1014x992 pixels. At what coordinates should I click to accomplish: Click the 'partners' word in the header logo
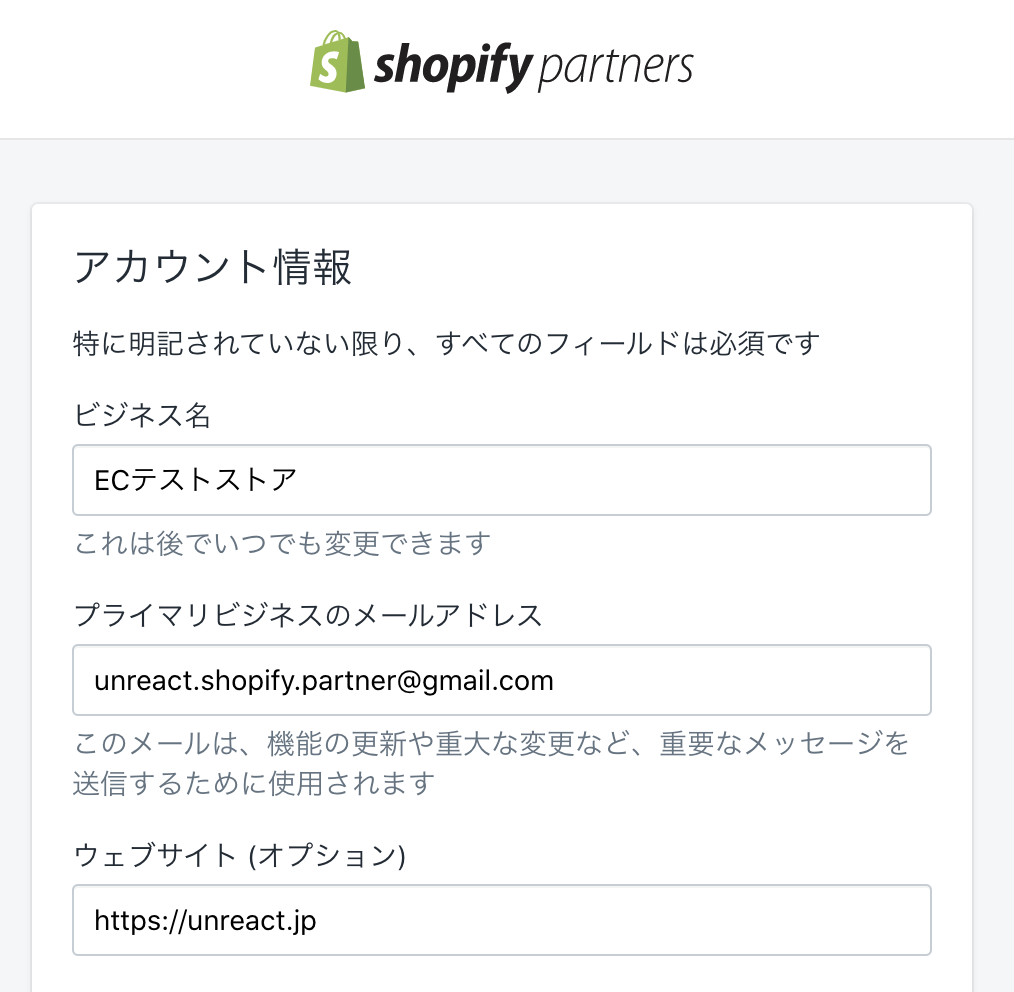tap(615, 66)
